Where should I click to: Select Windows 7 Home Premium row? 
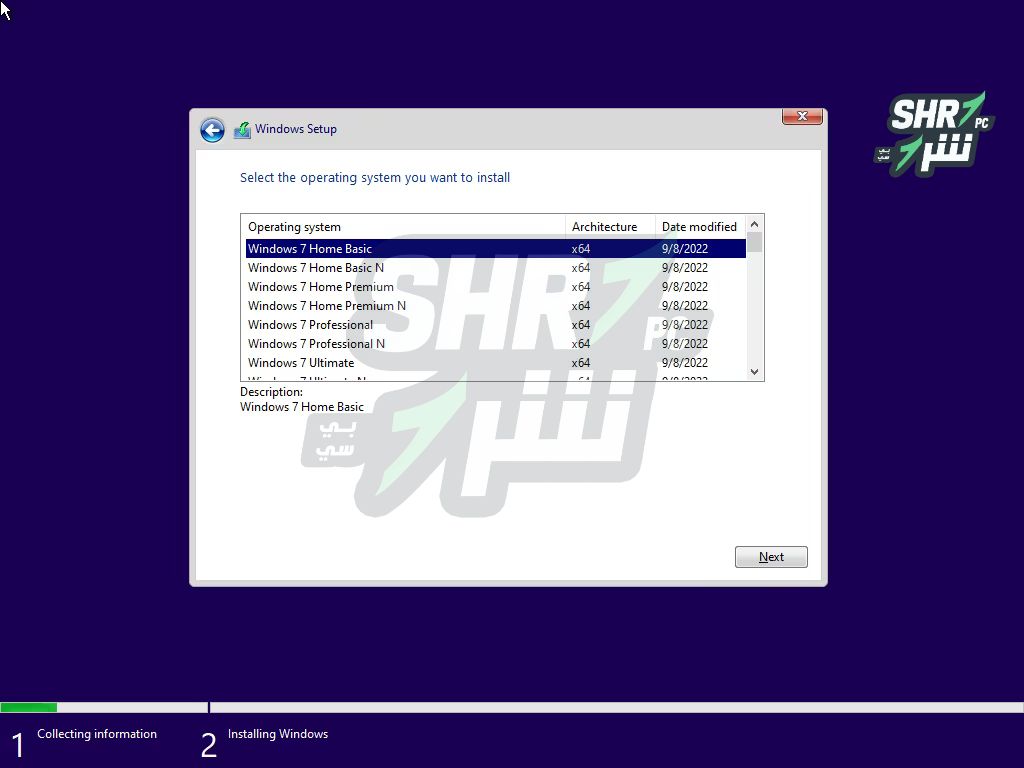point(496,287)
